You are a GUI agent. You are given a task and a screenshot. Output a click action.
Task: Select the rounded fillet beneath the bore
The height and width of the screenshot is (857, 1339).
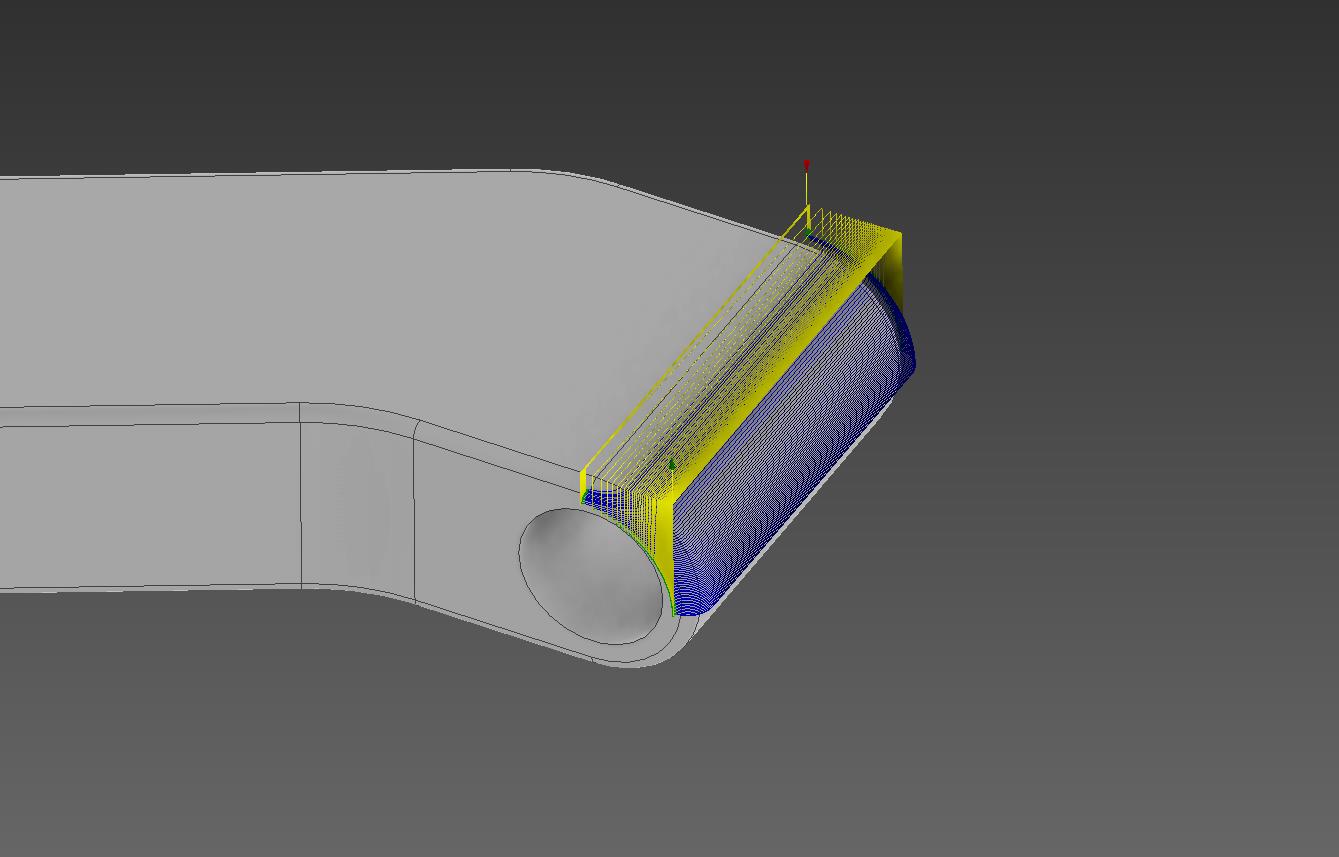click(640, 657)
